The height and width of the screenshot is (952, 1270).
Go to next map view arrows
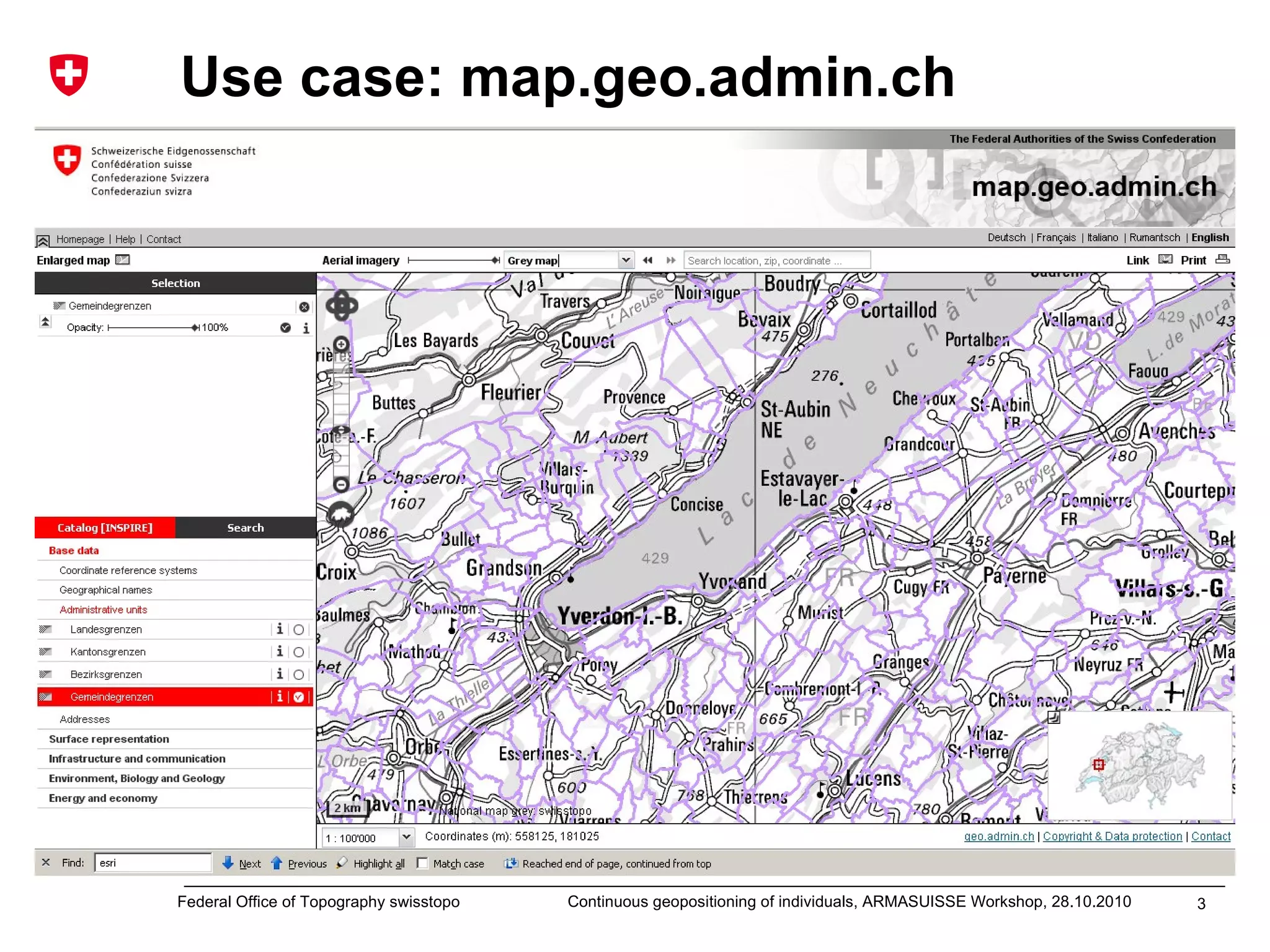point(670,260)
